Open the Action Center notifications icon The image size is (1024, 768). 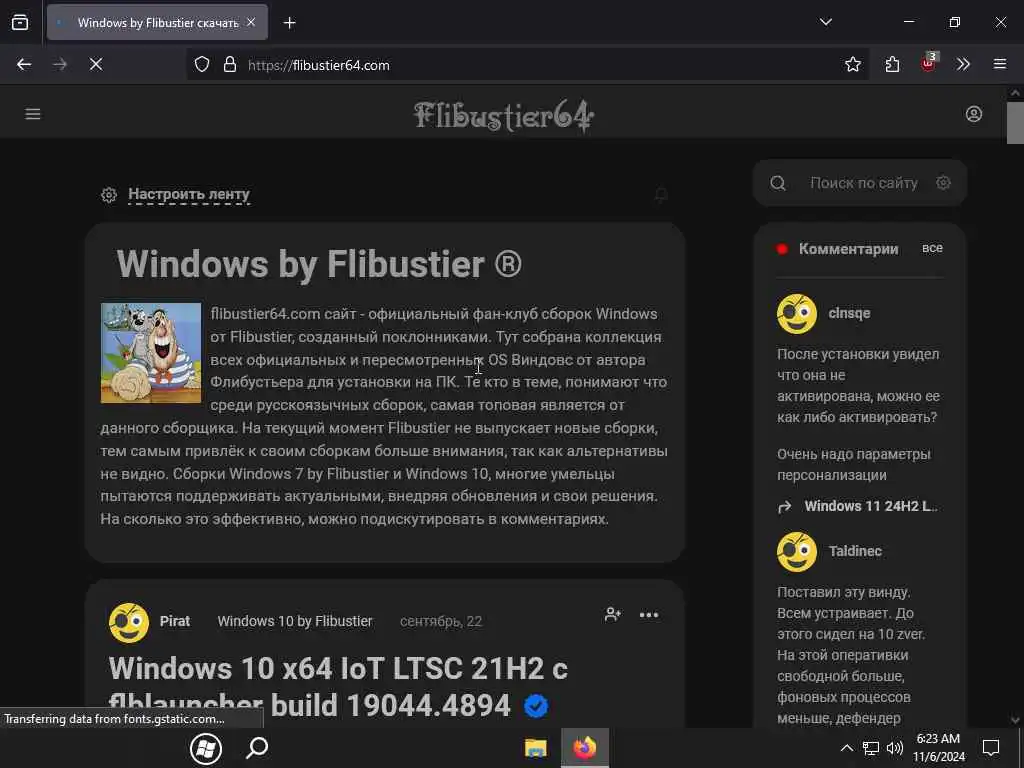point(991,748)
